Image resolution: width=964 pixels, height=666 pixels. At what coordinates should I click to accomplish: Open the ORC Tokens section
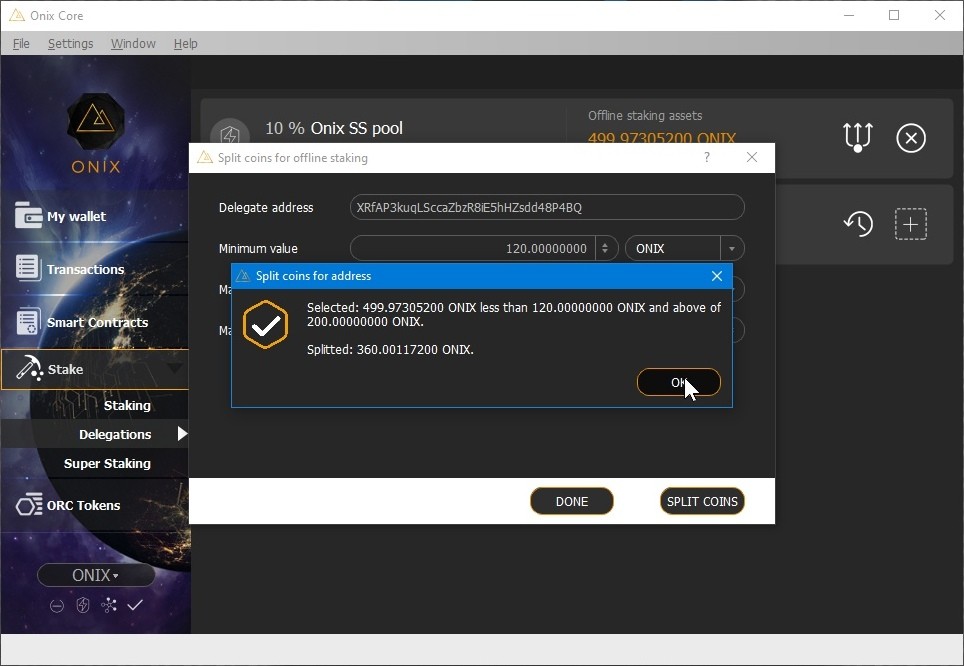[95, 505]
